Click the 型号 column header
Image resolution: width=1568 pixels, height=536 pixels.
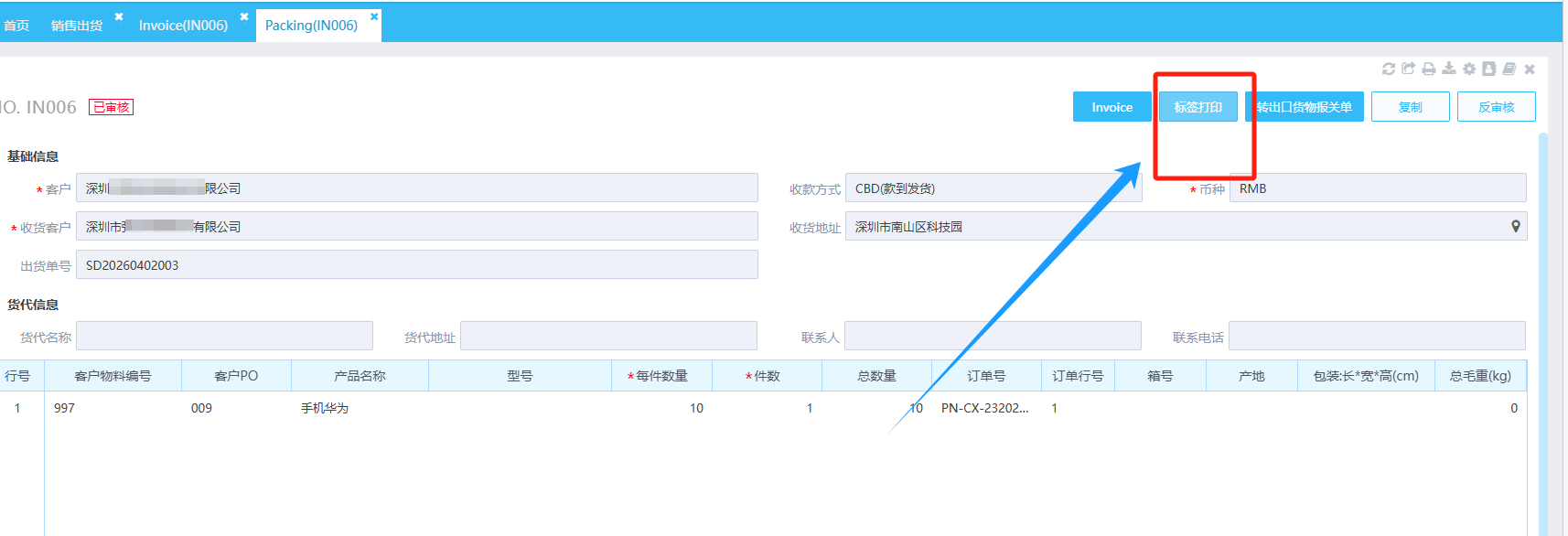(x=520, y=376)
